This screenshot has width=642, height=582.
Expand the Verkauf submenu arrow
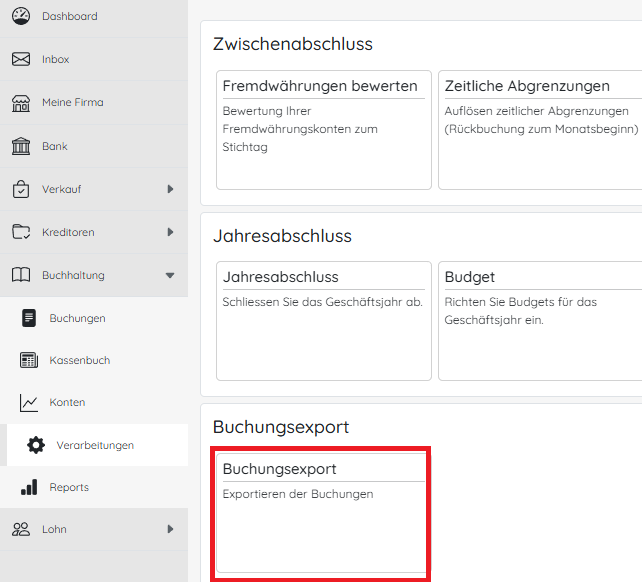[x=170, y=189]
